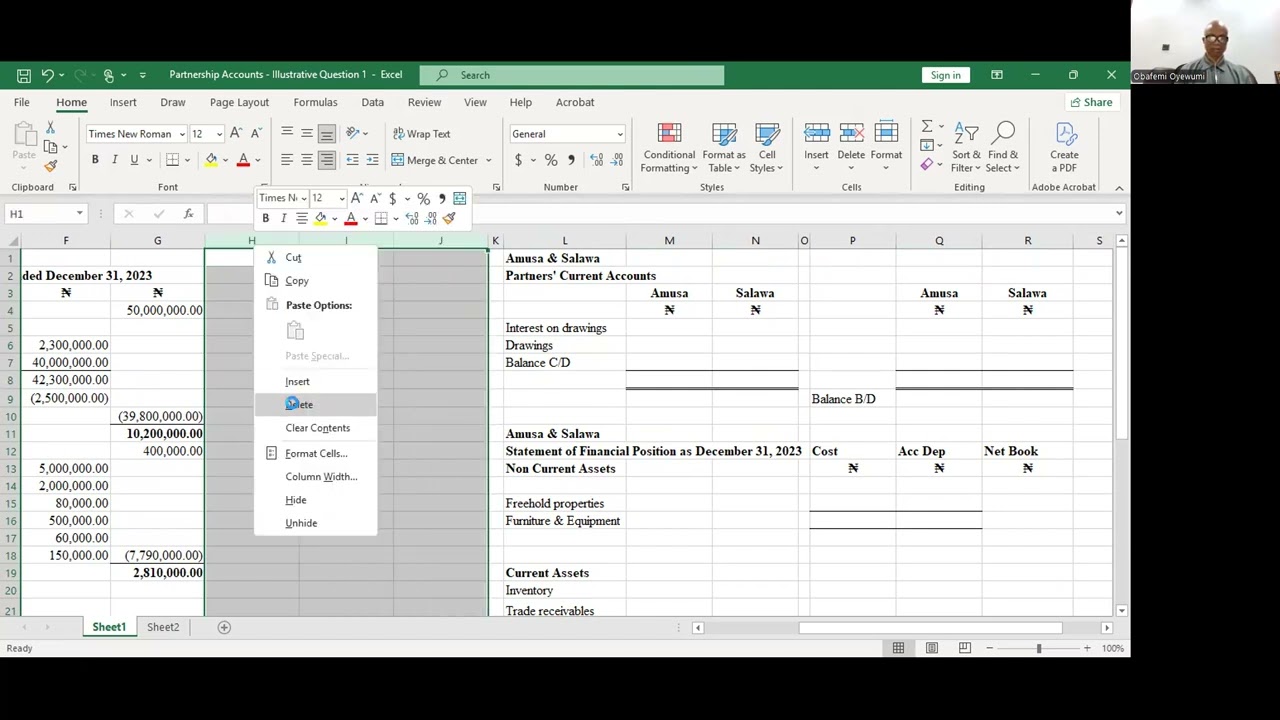Toggle bottom align in the ribbon

[326, 134]
